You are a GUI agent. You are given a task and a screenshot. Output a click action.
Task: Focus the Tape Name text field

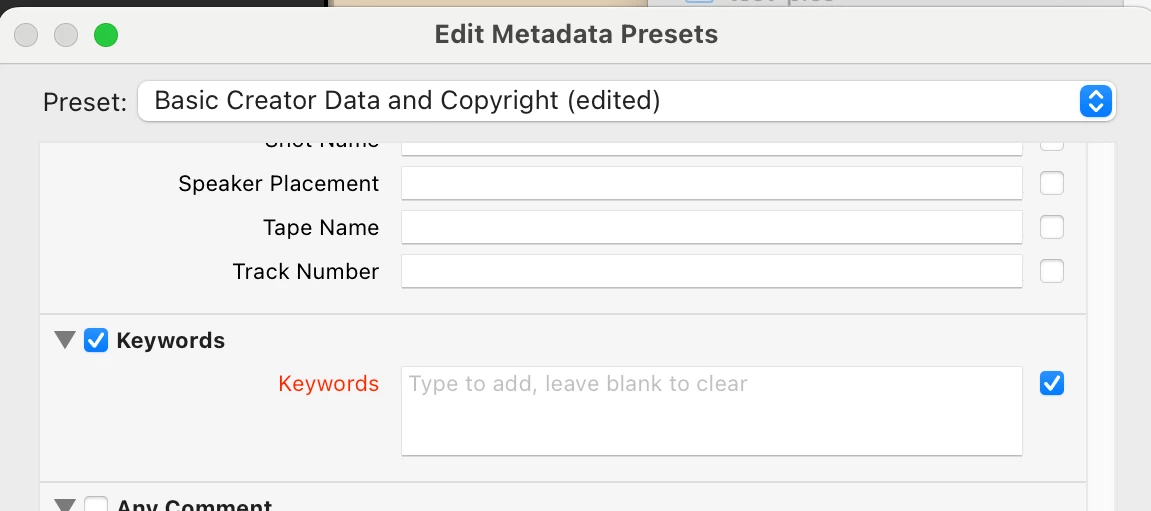tap(711, 227)
